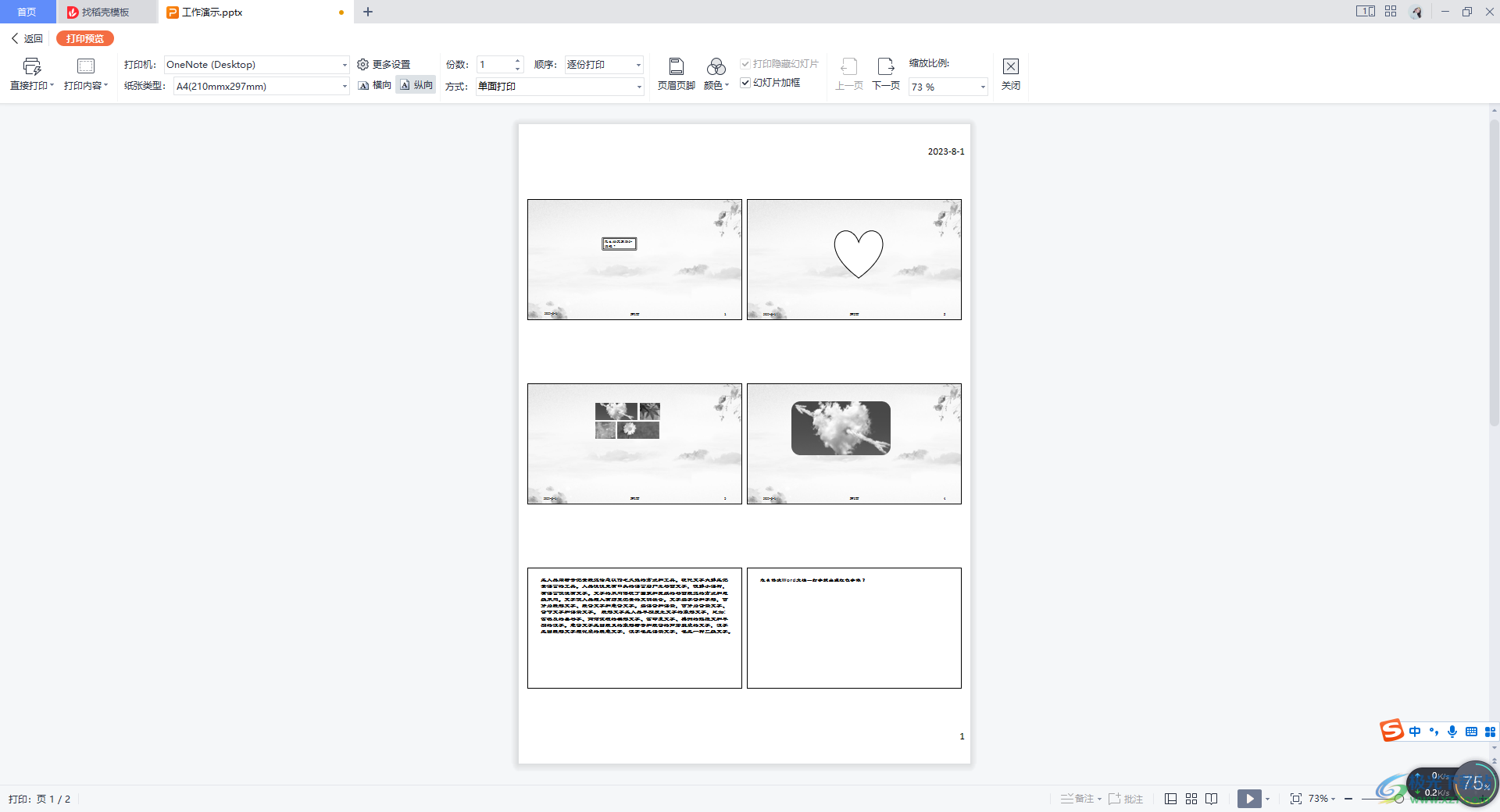The height and width of the screenshot is (812, 1500).
Task: Select landscape (横向) orientation
Action: [x=374, y=85]
